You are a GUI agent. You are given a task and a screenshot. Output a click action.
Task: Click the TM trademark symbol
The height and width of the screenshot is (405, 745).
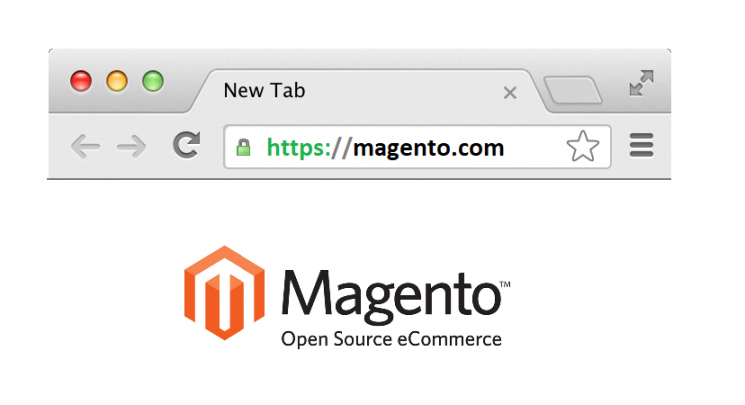505,284
